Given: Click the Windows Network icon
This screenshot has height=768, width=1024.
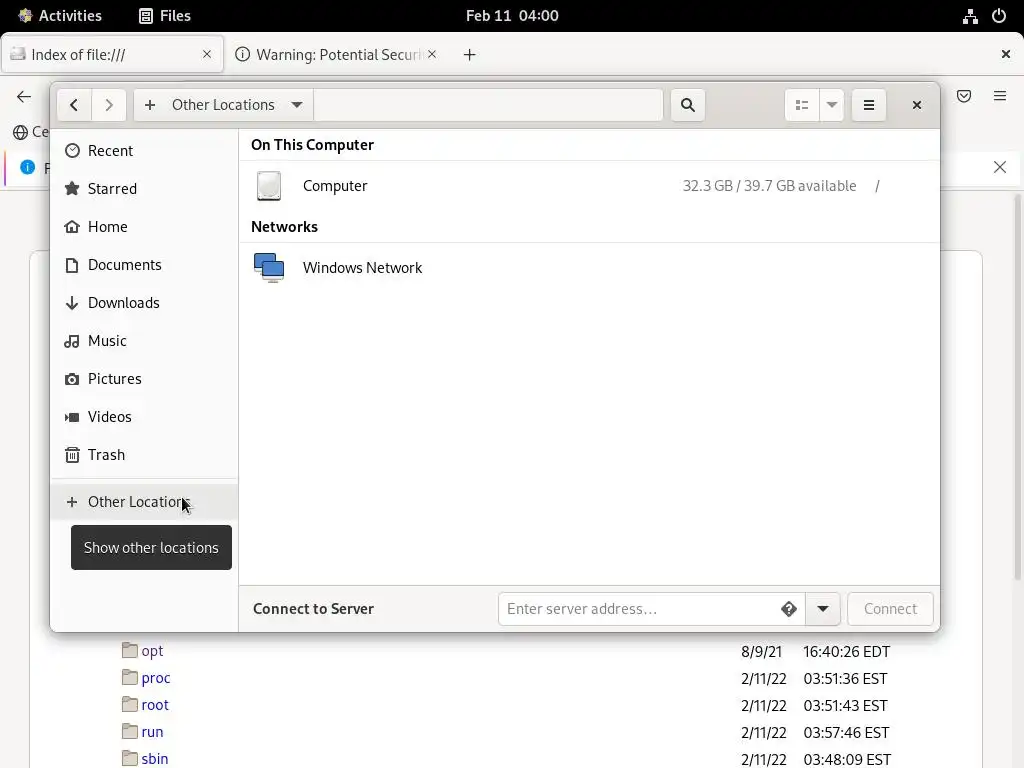Looking at the screenshot, I should tap(268, 268).
